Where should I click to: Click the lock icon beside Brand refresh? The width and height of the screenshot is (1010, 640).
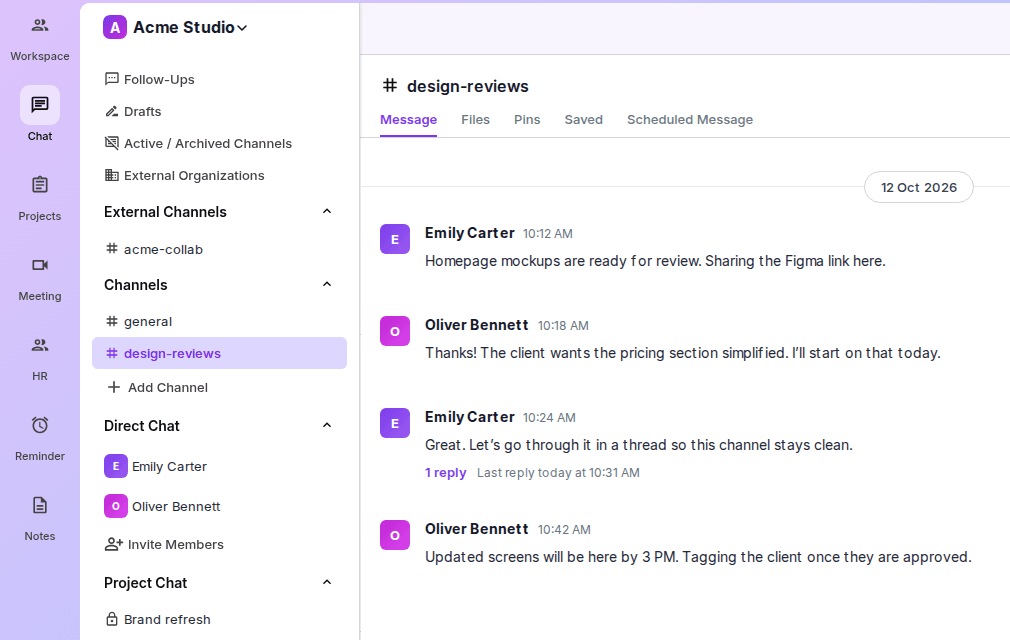tap(111, 619)
